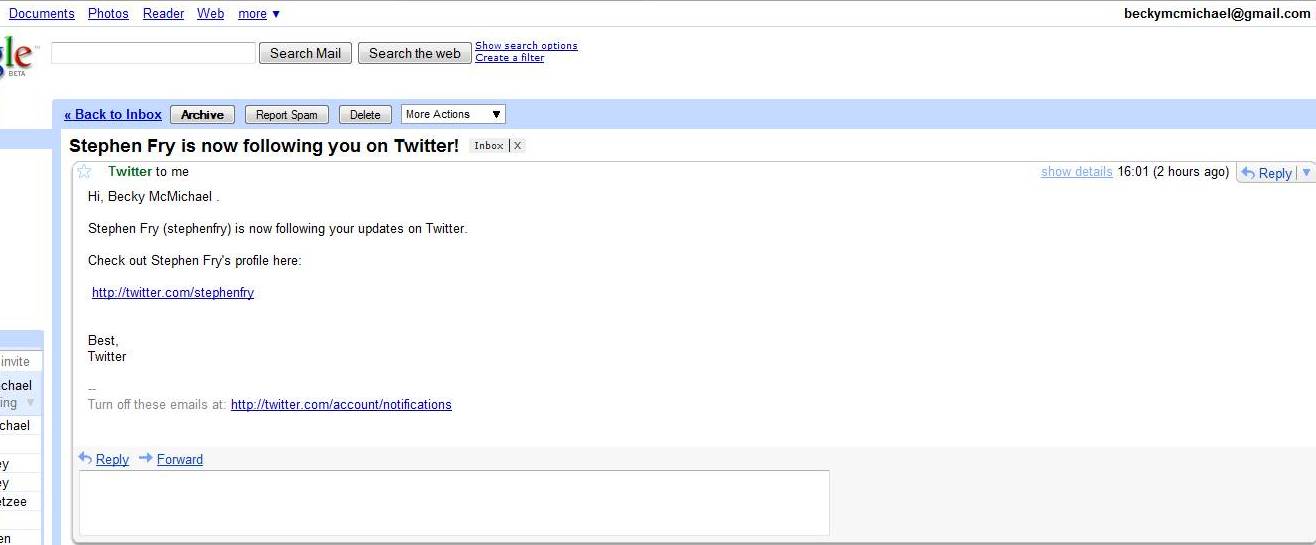Expand the chat status dropdown in sidebar
This screenshot has height=545, width=1316.
tap(30, 403)
